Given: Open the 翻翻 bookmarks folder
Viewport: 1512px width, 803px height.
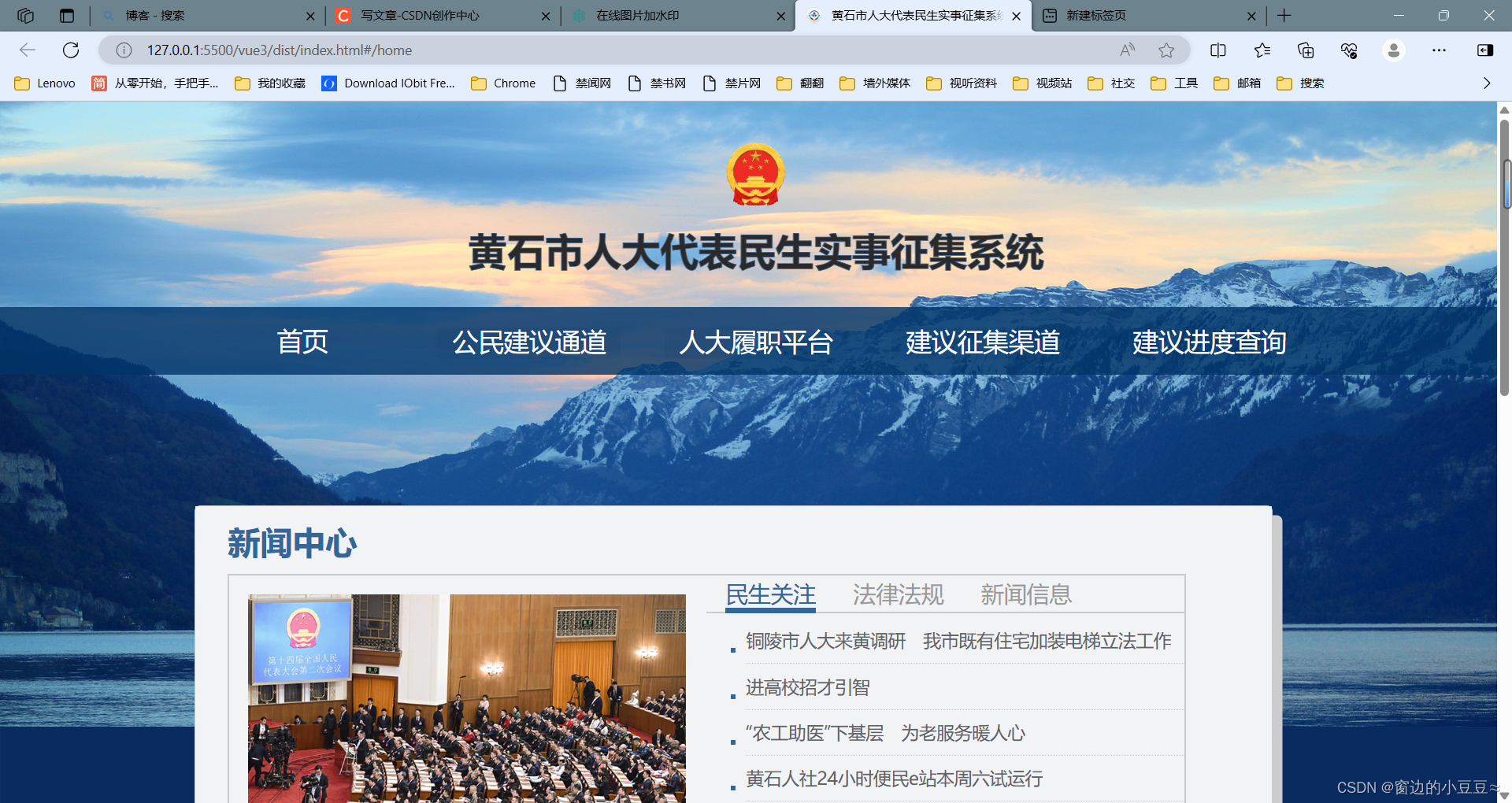Looking at the screenshot, I should 800,83.
